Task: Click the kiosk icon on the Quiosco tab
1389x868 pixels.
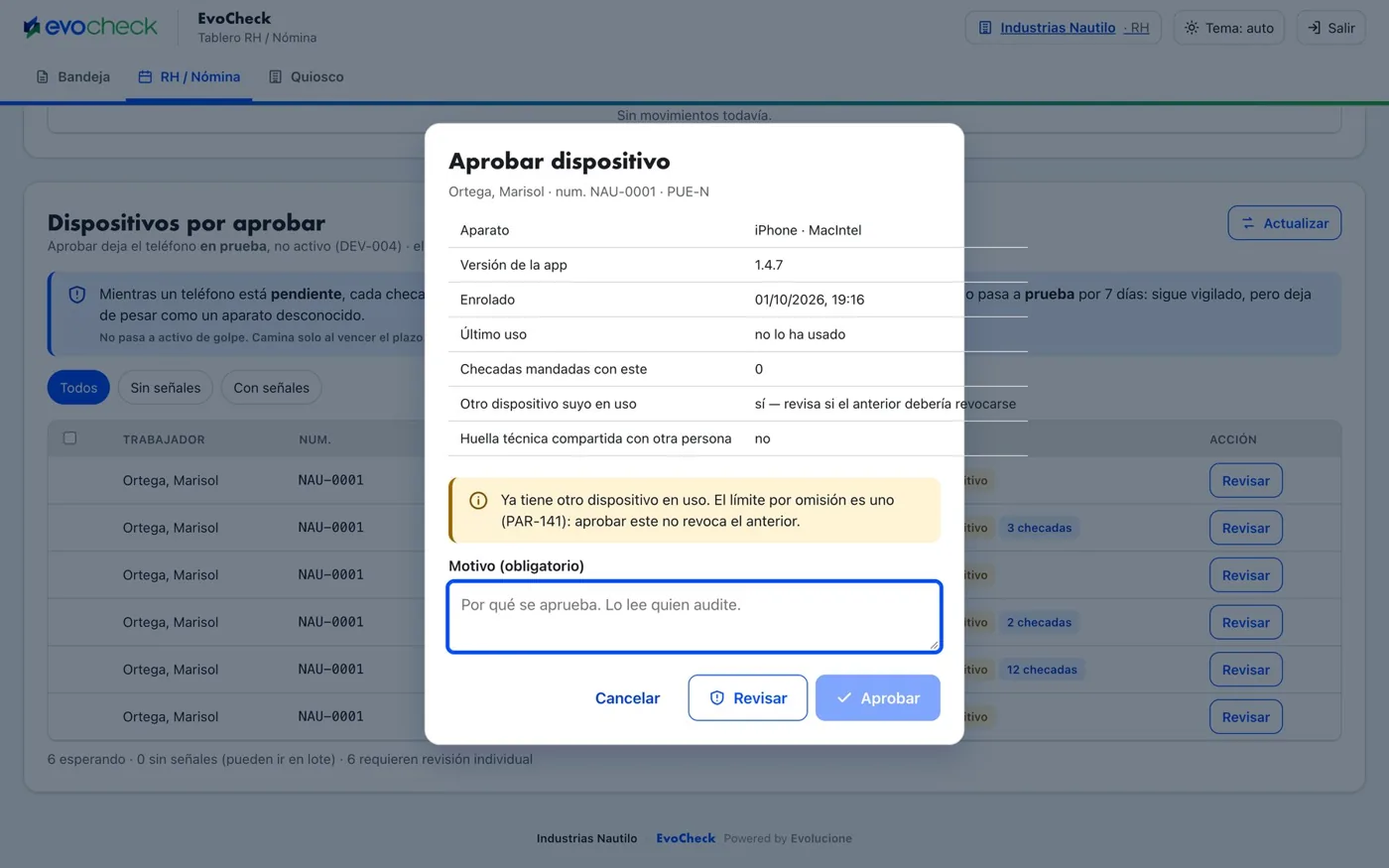Action: (276, 76)
